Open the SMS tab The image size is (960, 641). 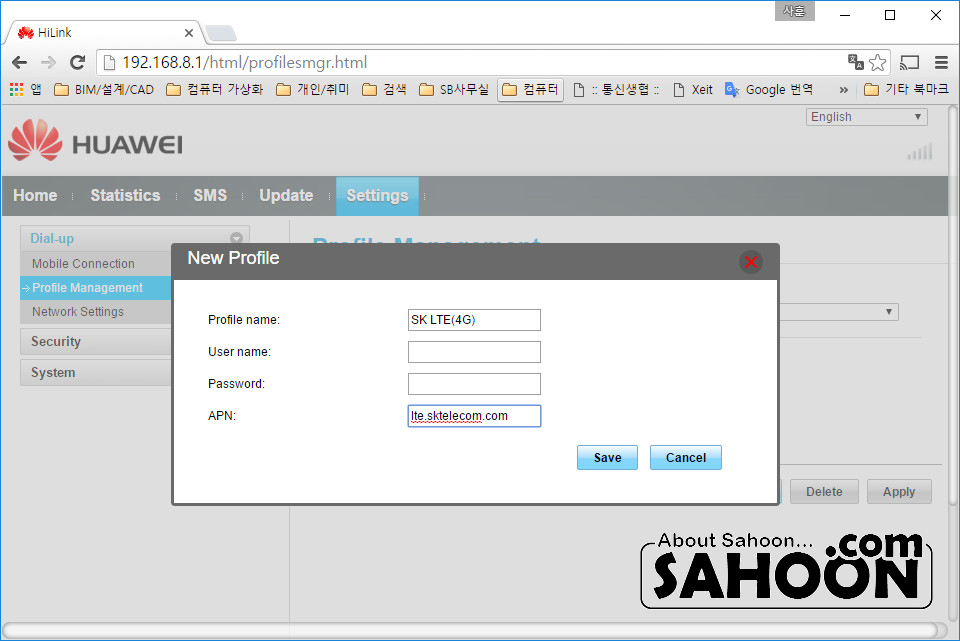[210, 195]
